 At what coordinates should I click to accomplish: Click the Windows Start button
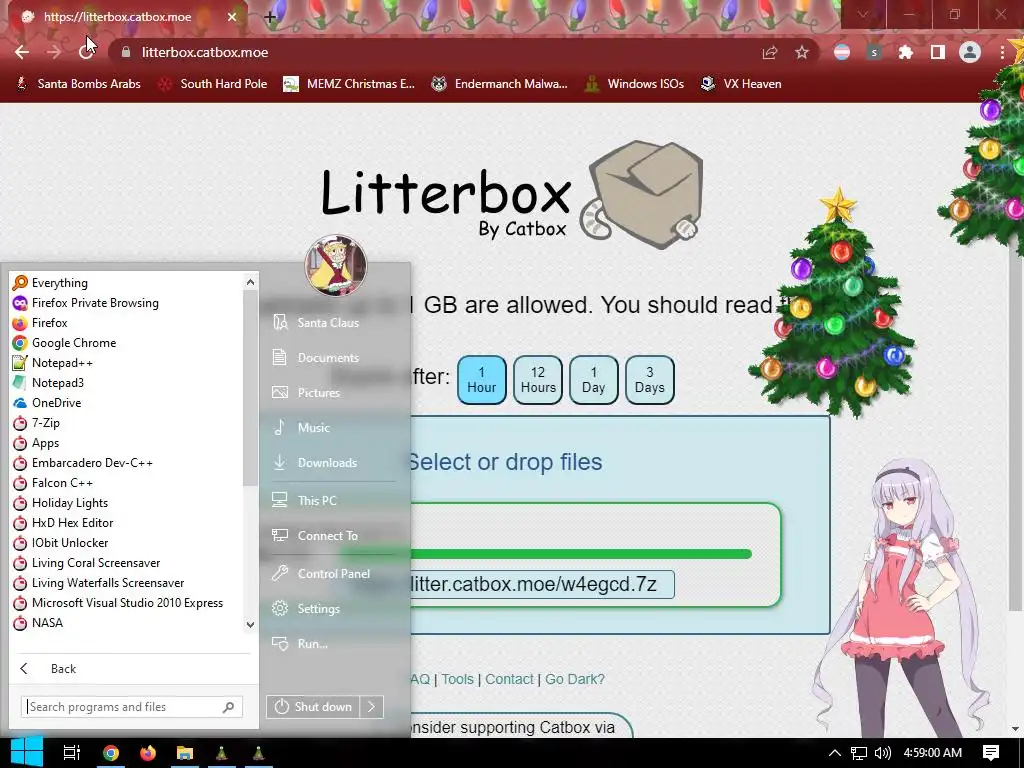(x=27, y=752)
